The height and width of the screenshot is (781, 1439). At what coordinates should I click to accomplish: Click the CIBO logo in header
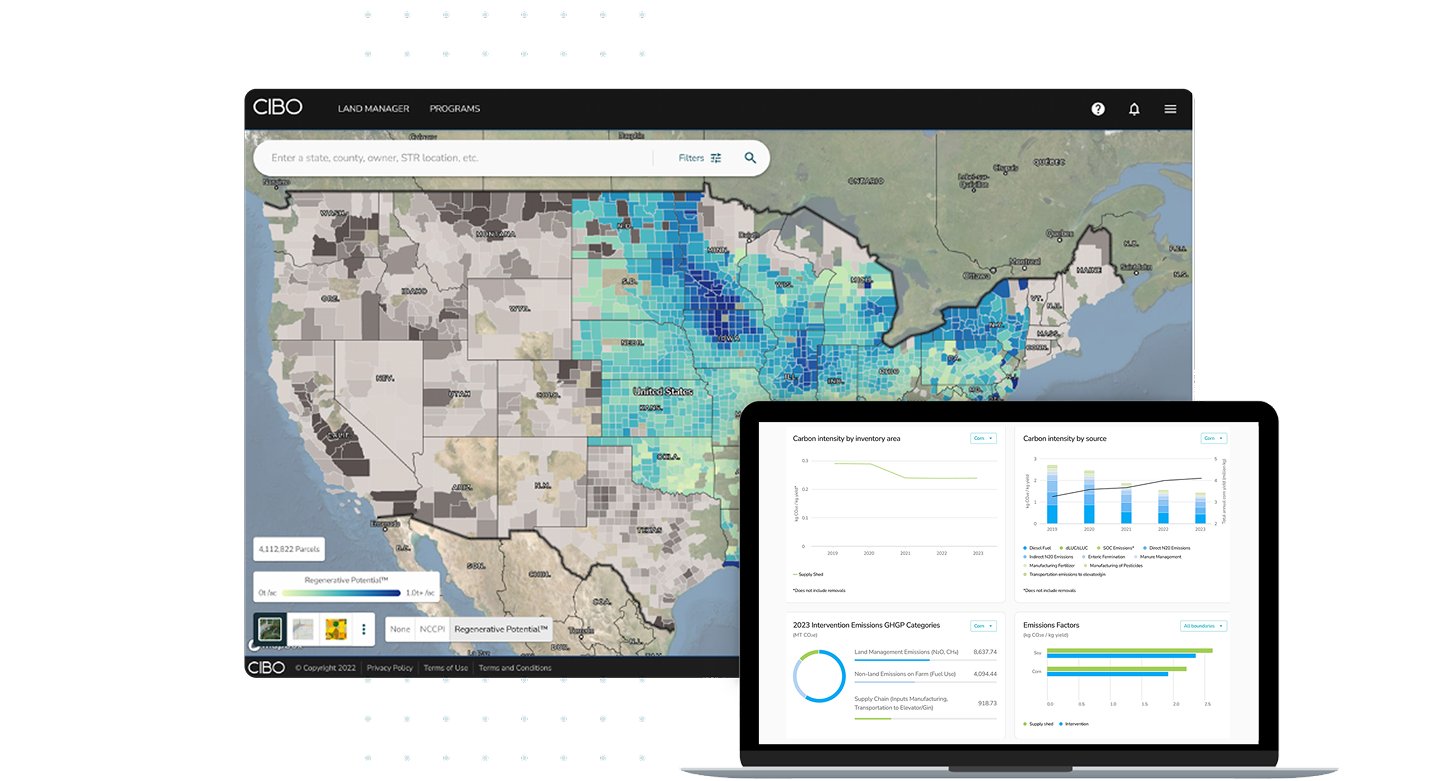coord(277,108)
